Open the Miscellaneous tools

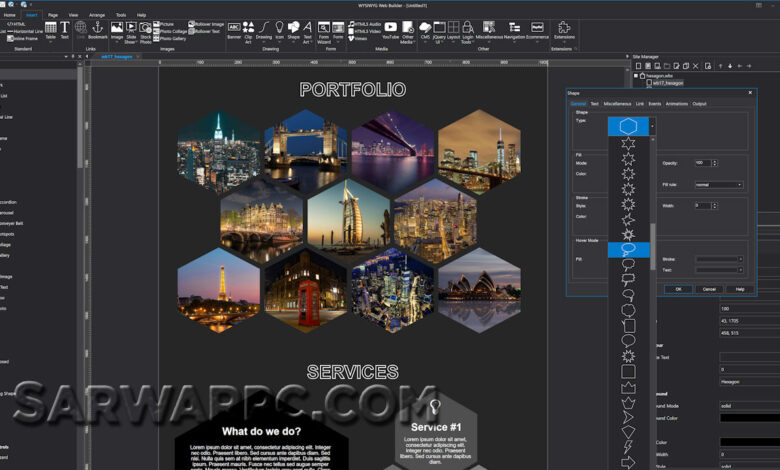click(x=489, y=30)
